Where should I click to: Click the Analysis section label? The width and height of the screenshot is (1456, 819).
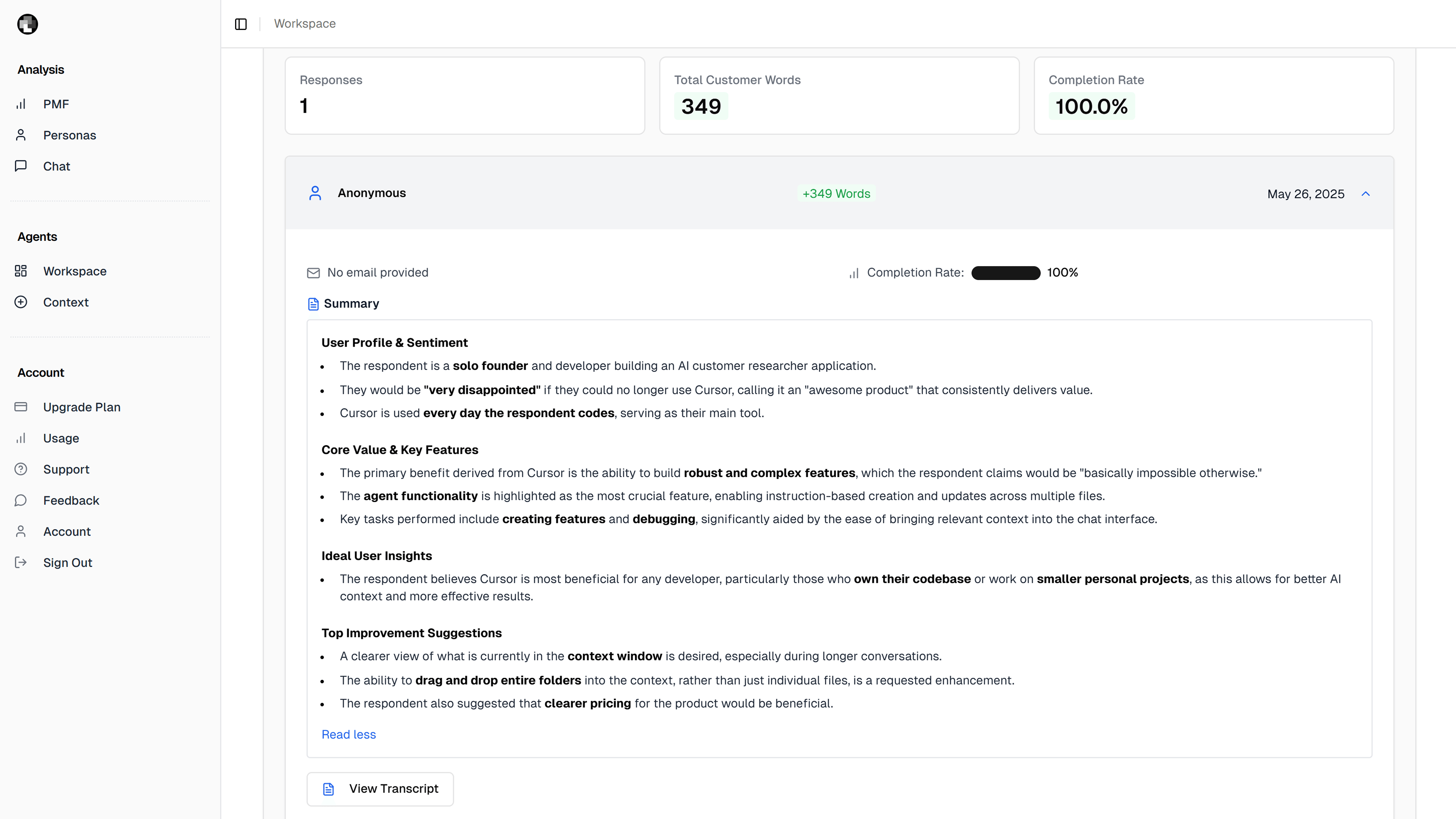(41, 69)
